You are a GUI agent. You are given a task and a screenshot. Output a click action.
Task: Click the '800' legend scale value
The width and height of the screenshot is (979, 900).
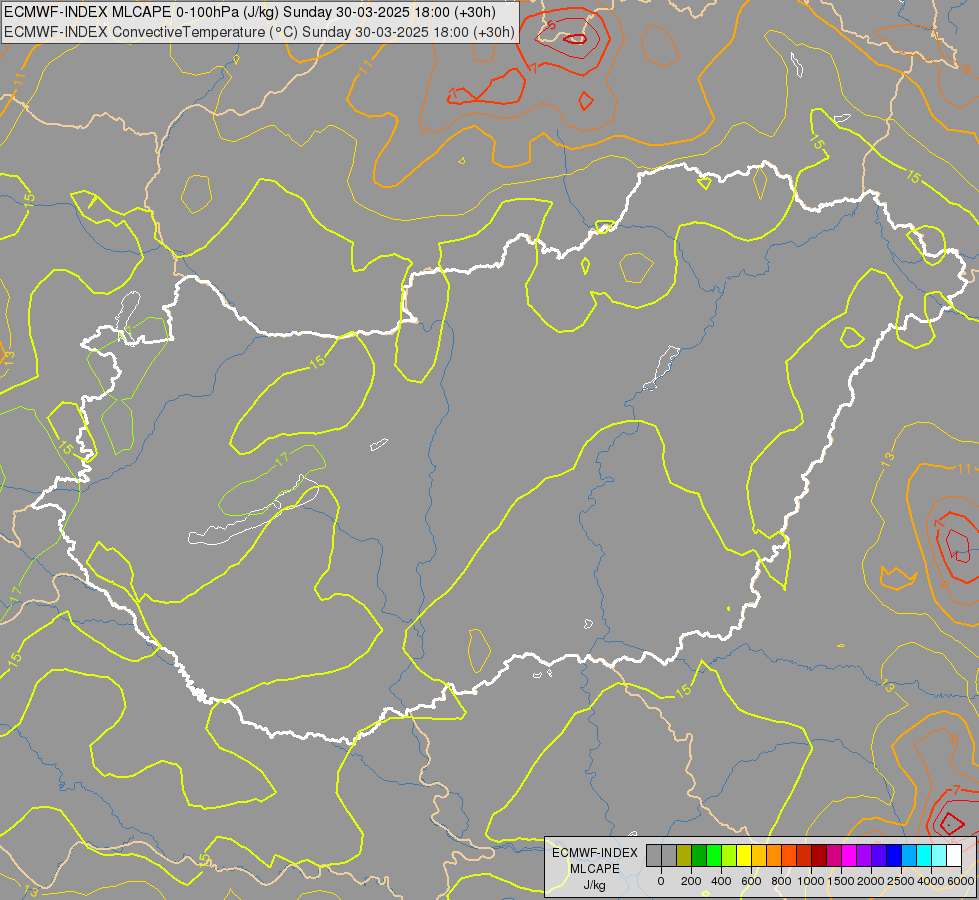click(781, 881)
